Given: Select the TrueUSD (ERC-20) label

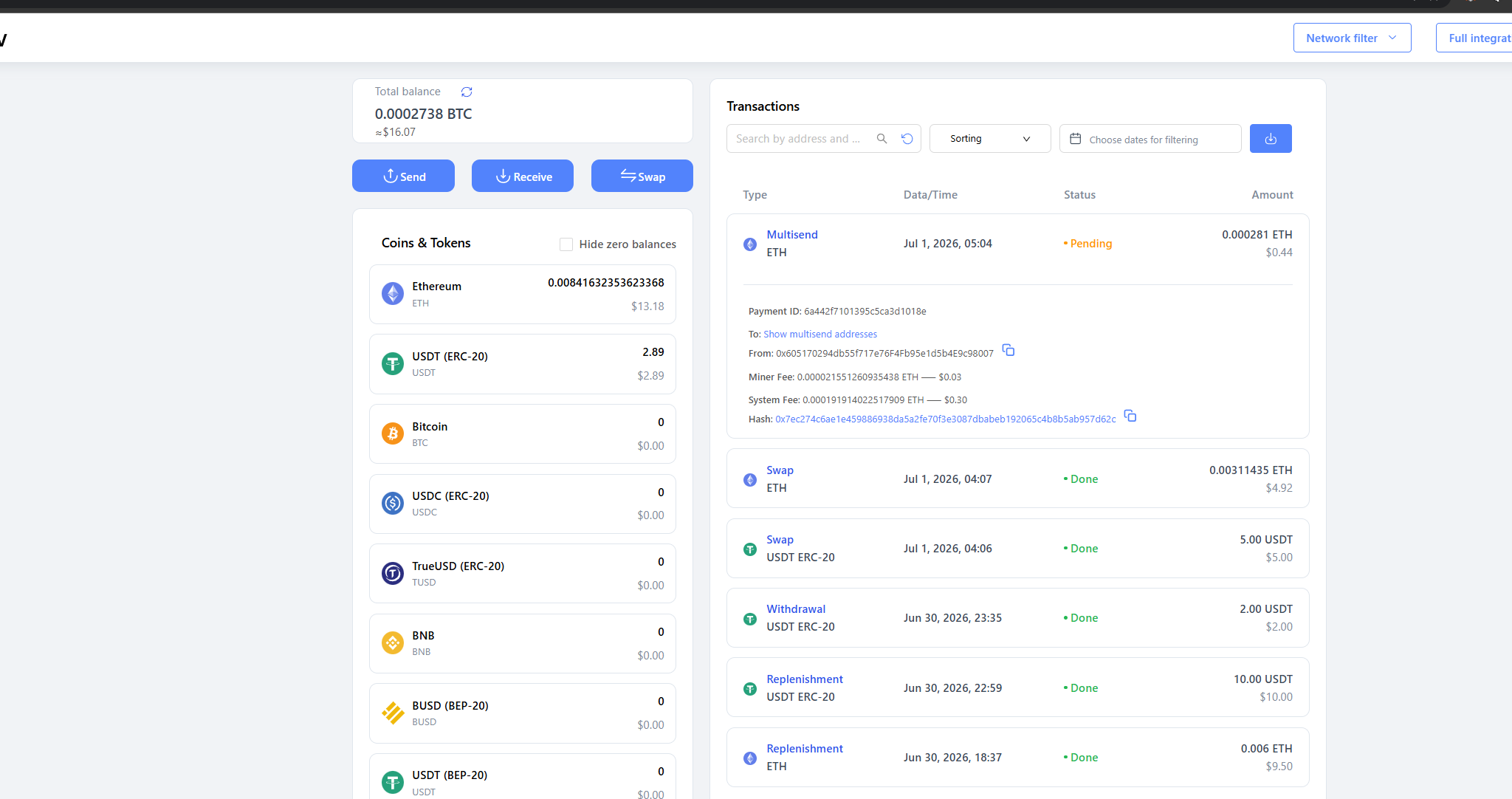Looking at the screenshot, I should click(x=458, y=566).
